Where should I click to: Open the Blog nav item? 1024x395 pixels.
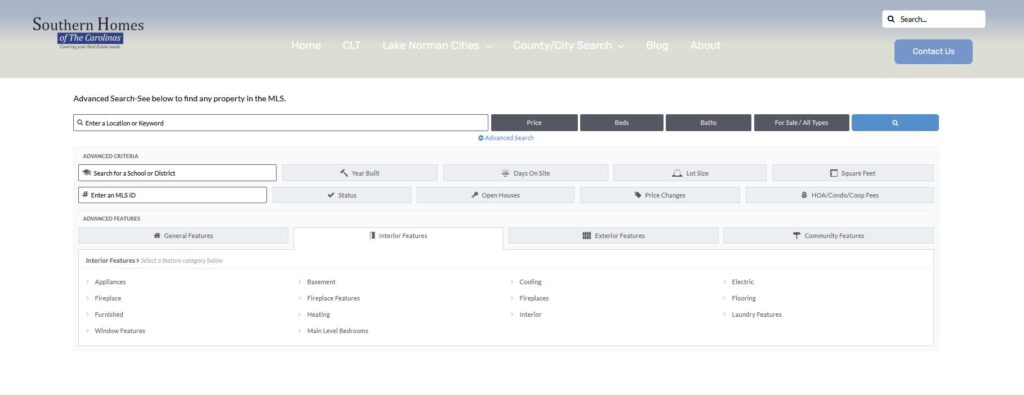click(x=657, y=46)
